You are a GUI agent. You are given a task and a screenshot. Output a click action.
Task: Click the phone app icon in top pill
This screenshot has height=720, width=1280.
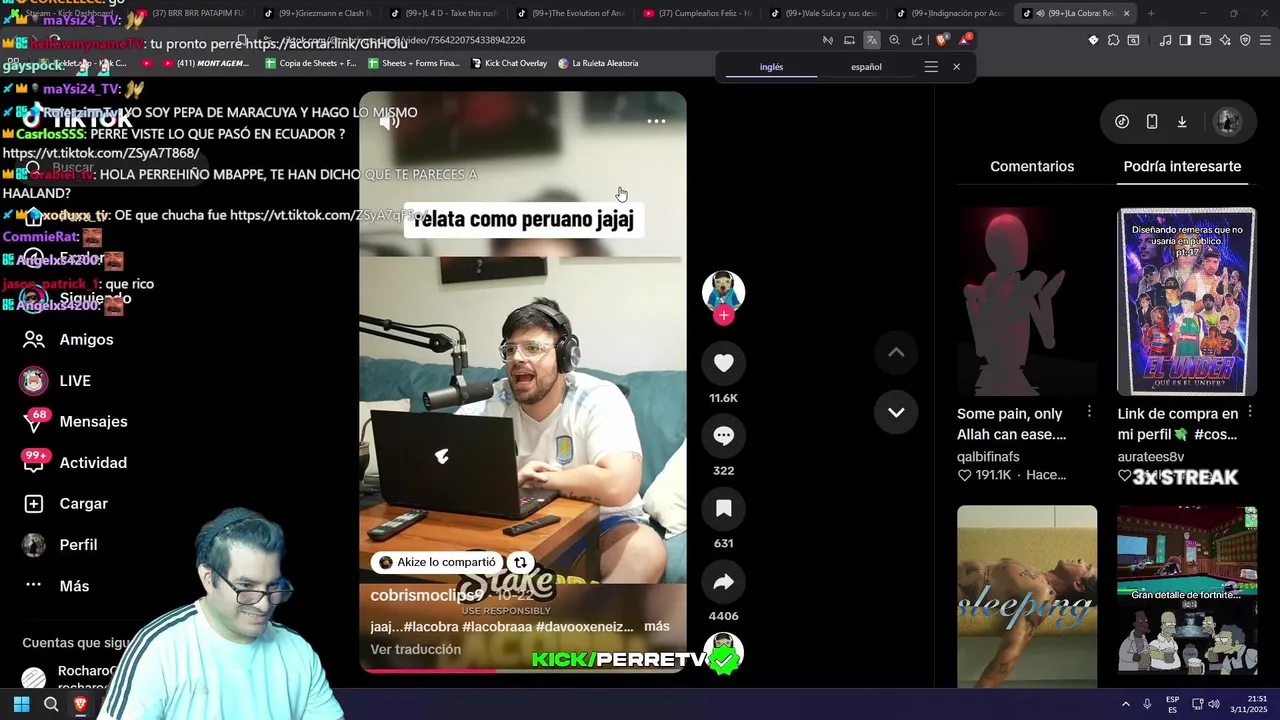[1152, 121]
